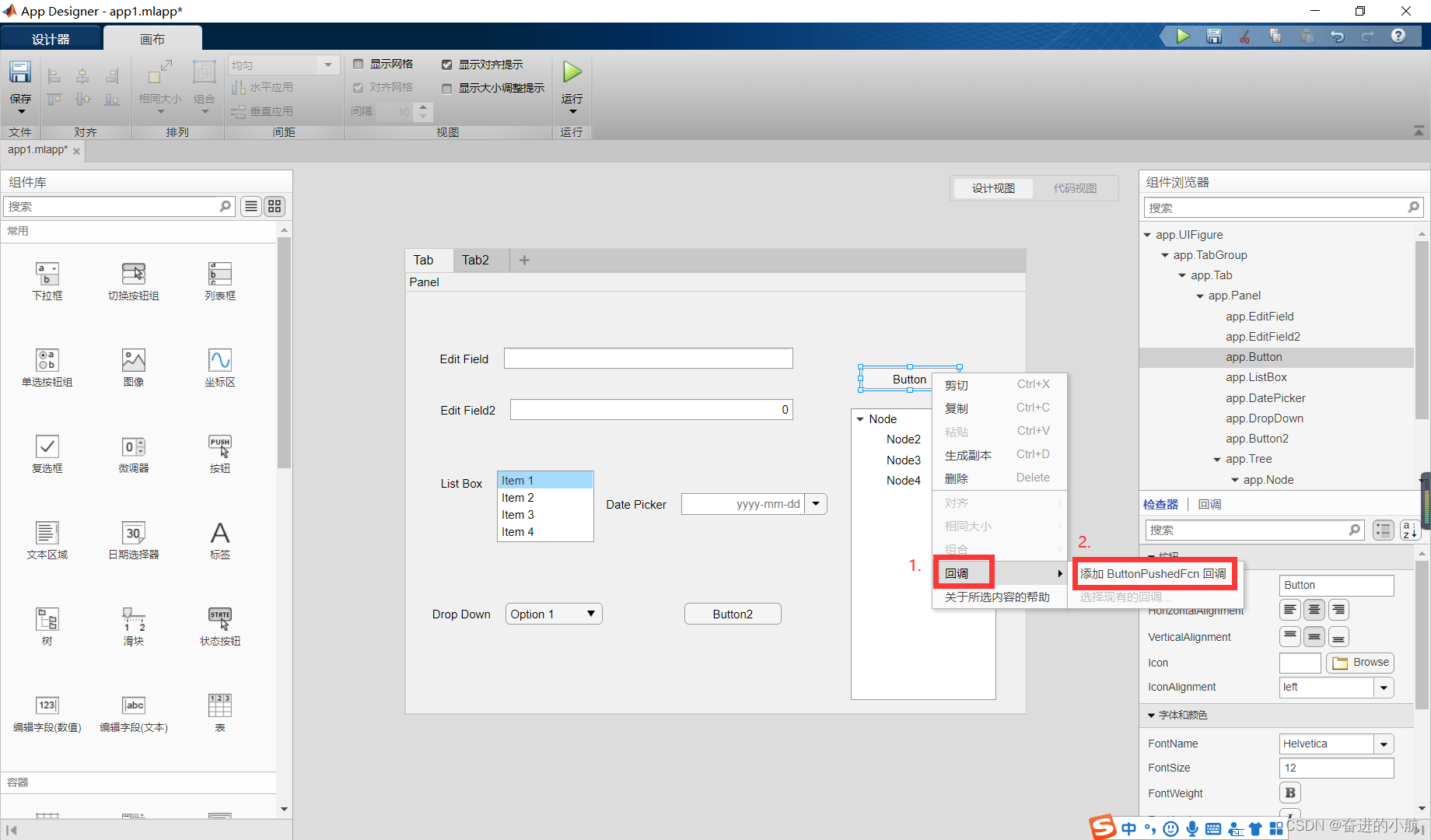
Task: Add a new tab with the plus button
Action: tap(524, 261)
